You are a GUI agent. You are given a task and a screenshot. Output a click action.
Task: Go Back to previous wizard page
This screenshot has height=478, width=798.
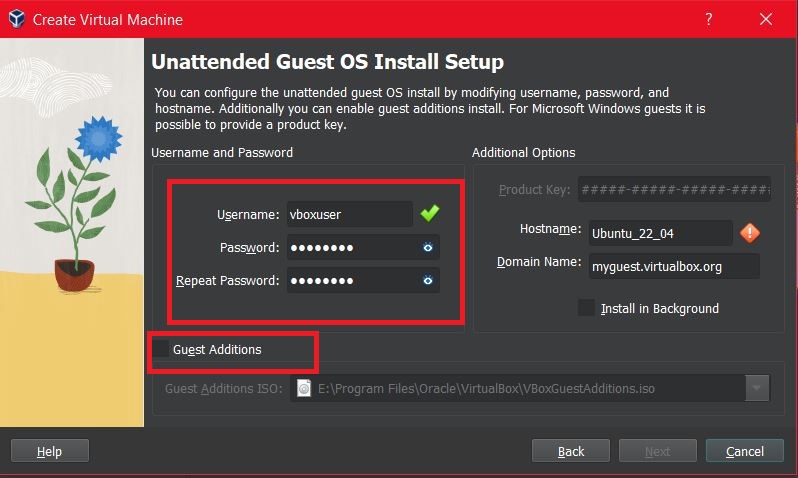[x=571, y=451]
